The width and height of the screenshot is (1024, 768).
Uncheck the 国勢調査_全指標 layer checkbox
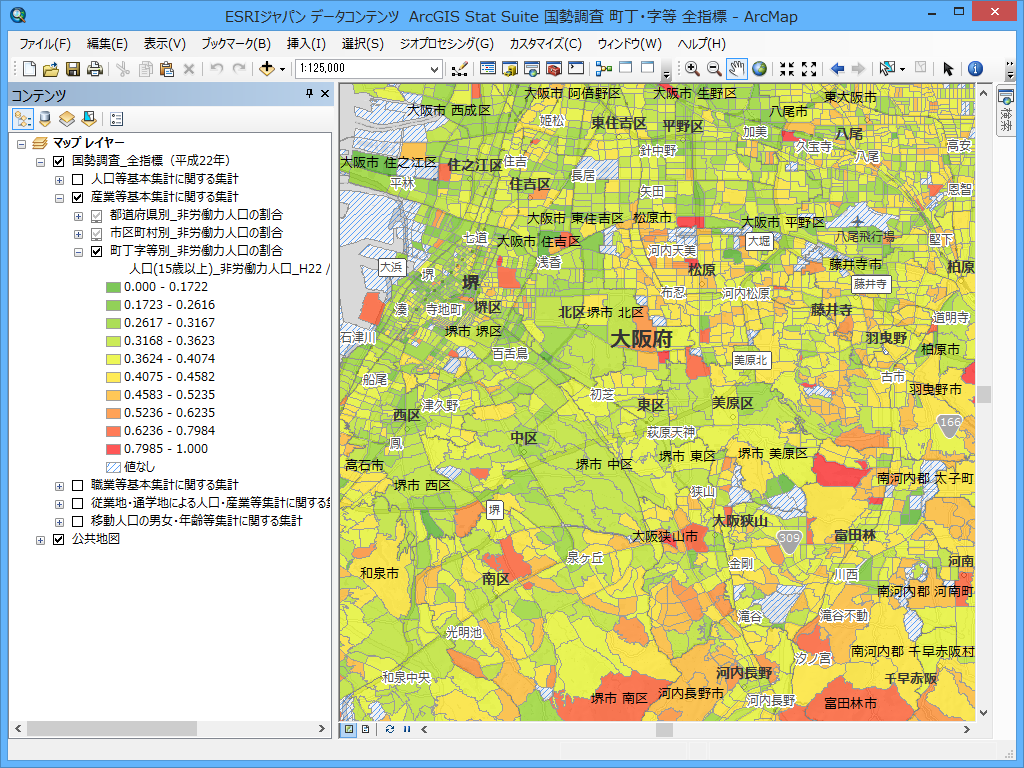58,161
